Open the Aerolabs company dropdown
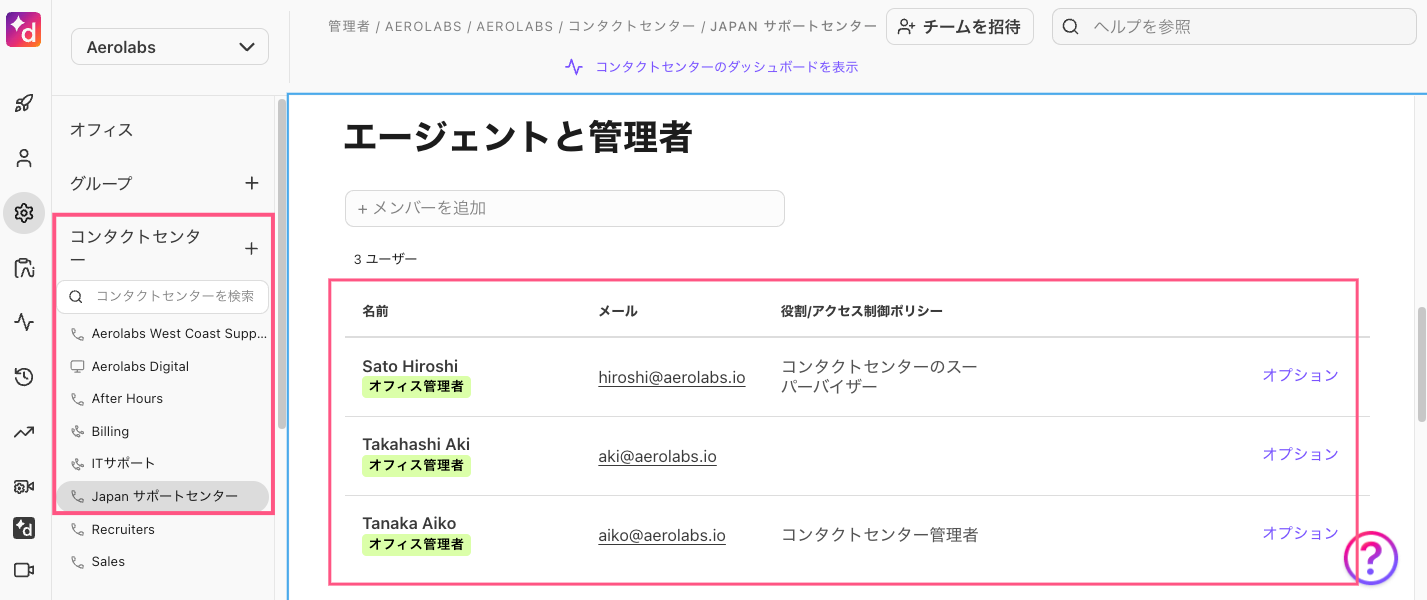 point(170,47)
